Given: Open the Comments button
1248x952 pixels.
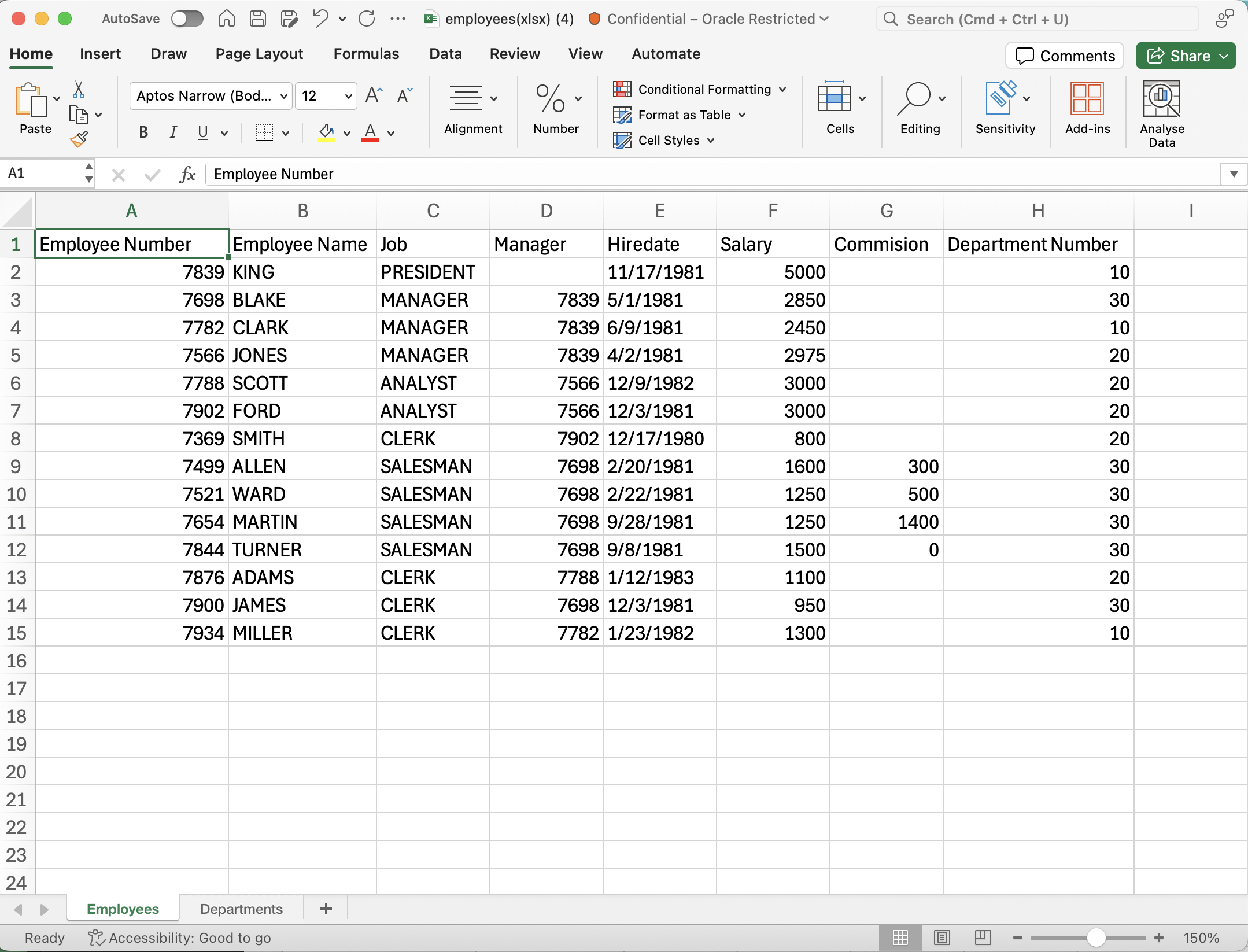Looking at the screenshot, I should click(x=1065, y=56).
